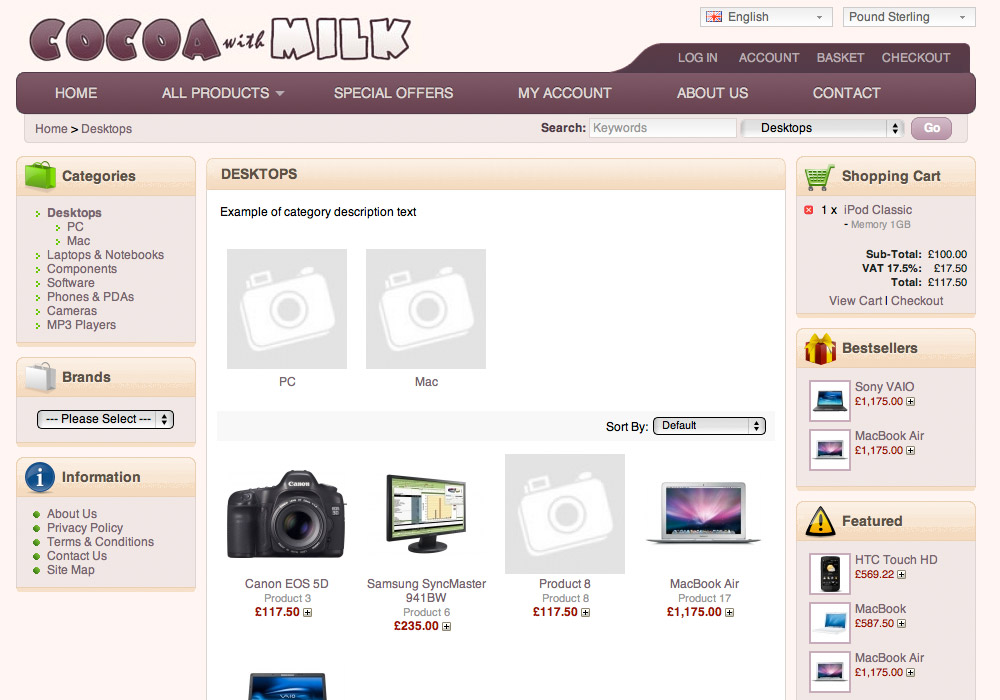The width and height of the screenshot is (1000, 700).
Task: Open the Contact menu item
Action: [x=846, y=93]
